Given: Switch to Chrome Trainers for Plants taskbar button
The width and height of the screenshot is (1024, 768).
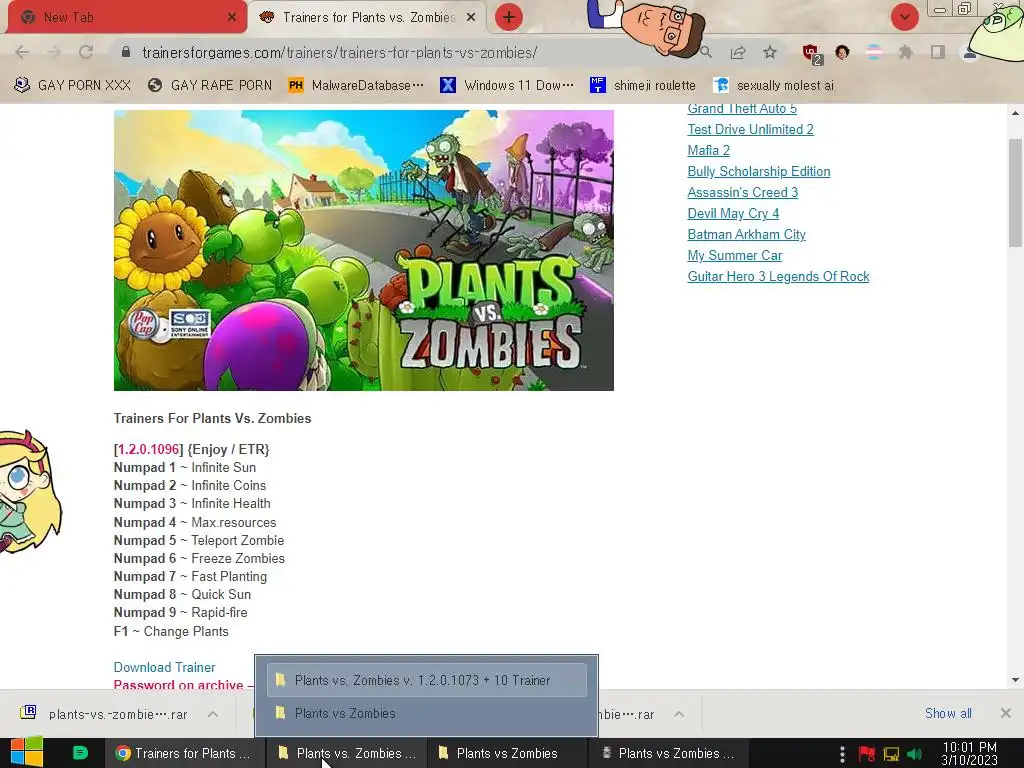Looking at the screenshot, I should 184,753.
